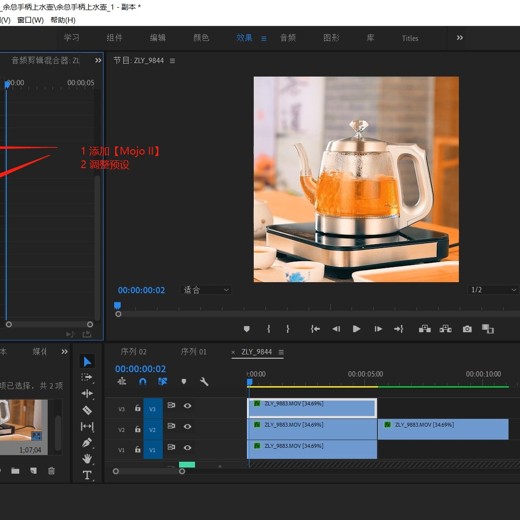The image size is (520, 520).
Task: Select the Razor tool in tools panel
Action: tap(87, 410)
